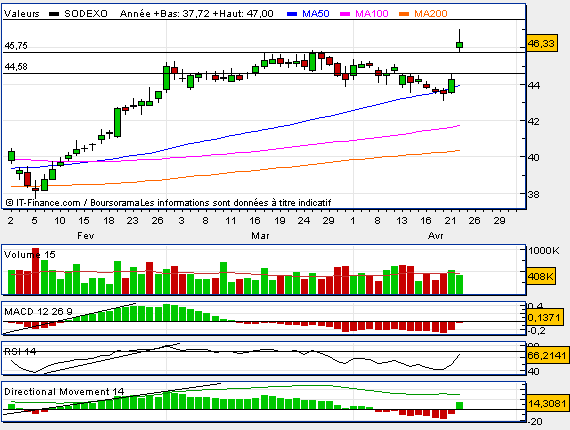Click the 1000K volume axis label

tap(544, 251)
